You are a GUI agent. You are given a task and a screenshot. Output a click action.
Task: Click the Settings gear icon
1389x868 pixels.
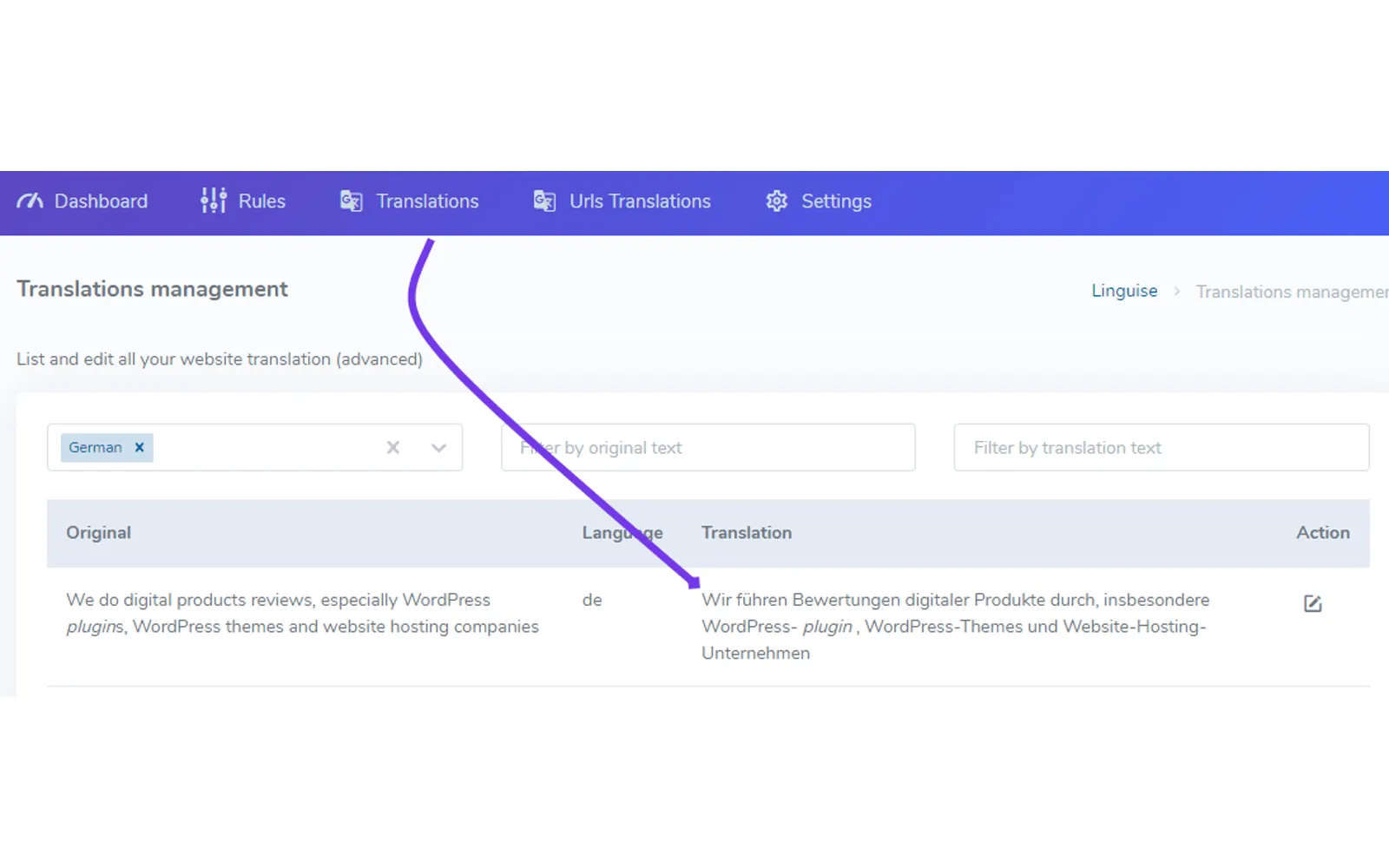tap(777, 201)
